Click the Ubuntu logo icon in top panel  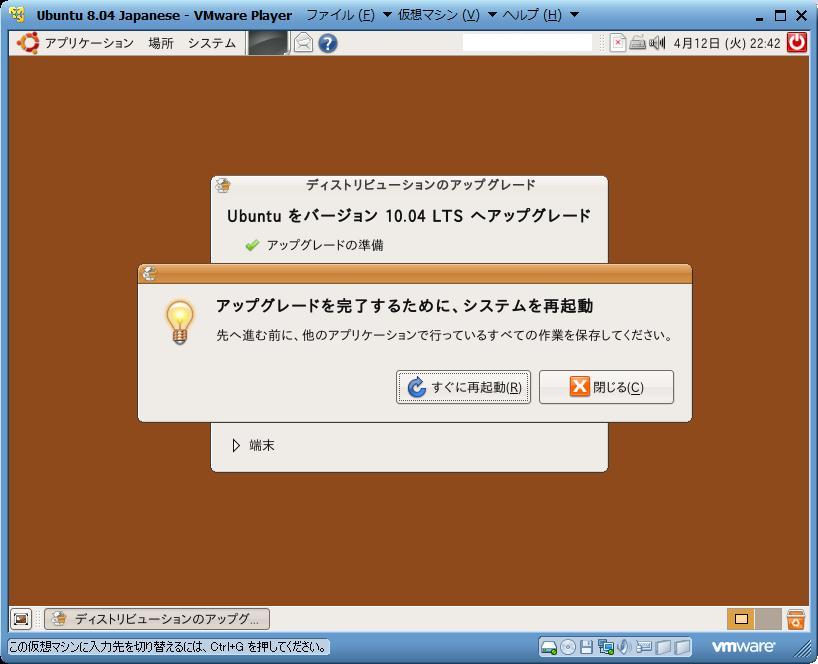28,43
